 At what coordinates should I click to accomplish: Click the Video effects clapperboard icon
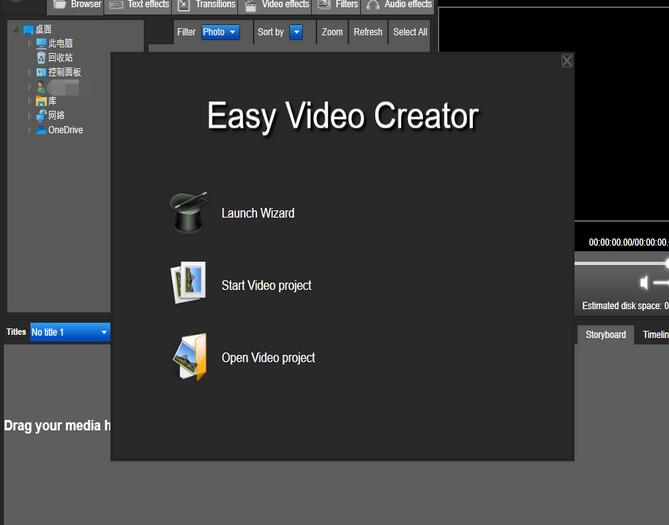250,5
